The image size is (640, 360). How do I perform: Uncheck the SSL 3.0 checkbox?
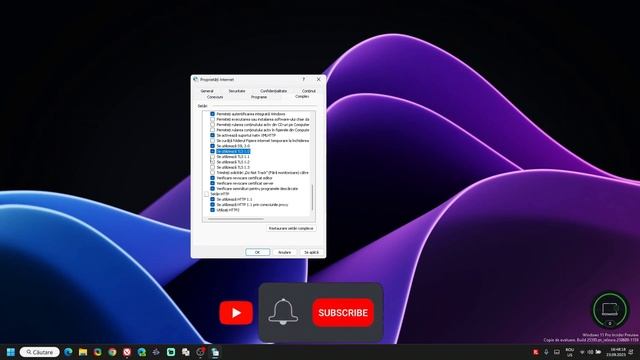tap(212, 146)
